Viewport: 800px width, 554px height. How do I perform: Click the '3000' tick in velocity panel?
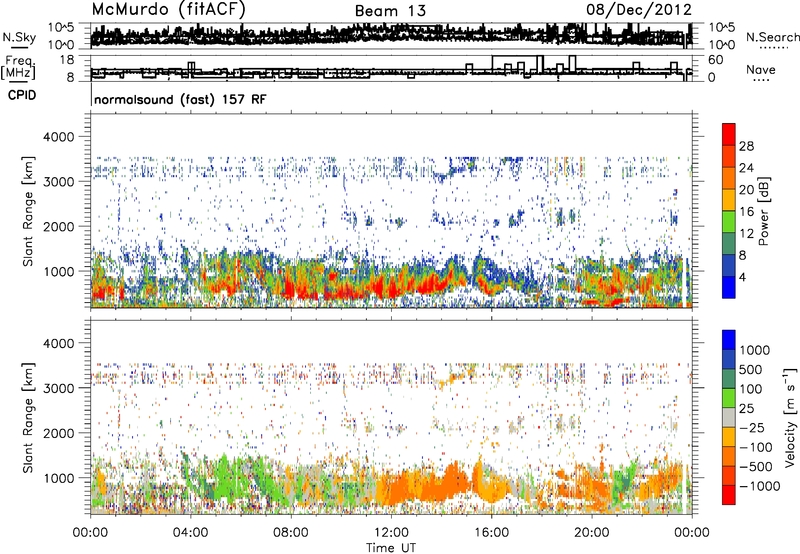click(59, 388)
